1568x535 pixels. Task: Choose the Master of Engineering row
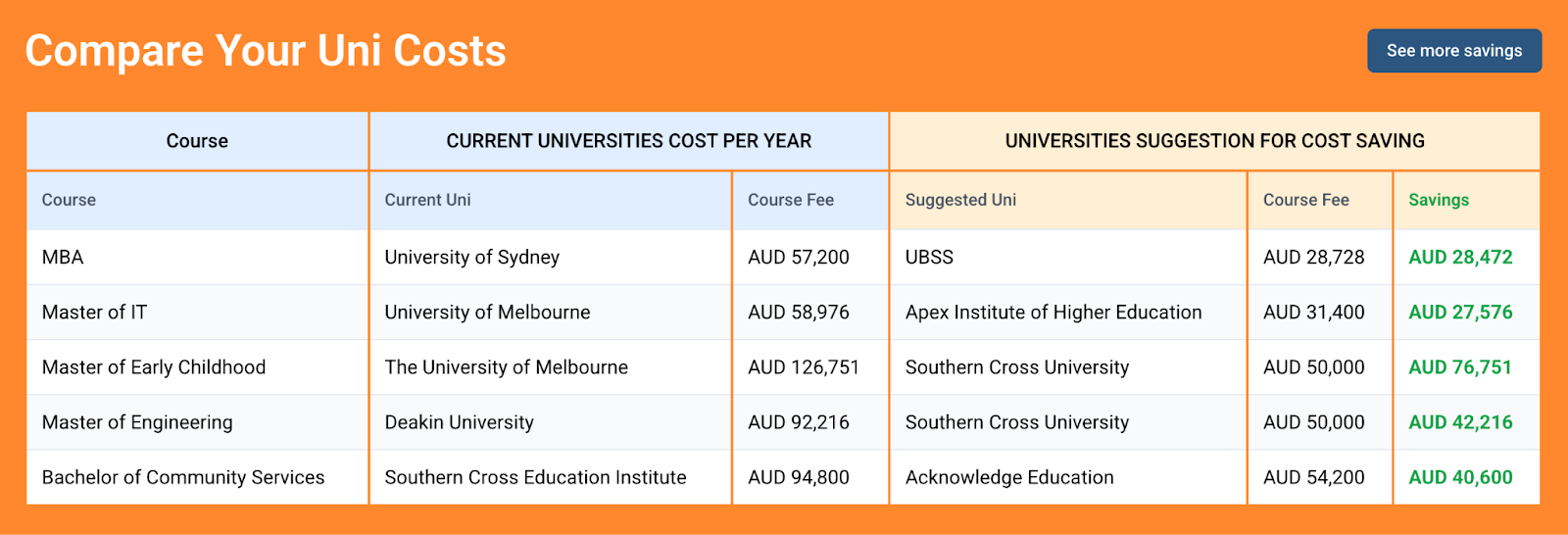(137, 422)
